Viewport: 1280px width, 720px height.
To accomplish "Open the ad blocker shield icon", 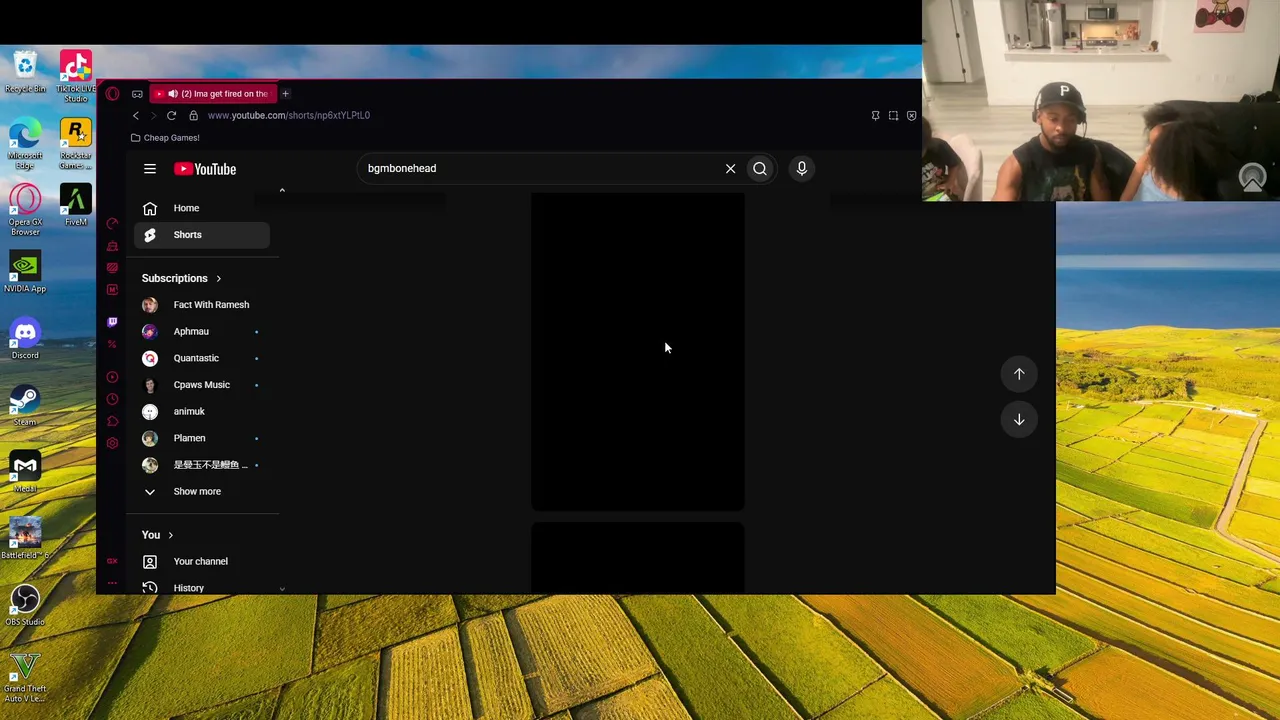I will pos(911,116).
